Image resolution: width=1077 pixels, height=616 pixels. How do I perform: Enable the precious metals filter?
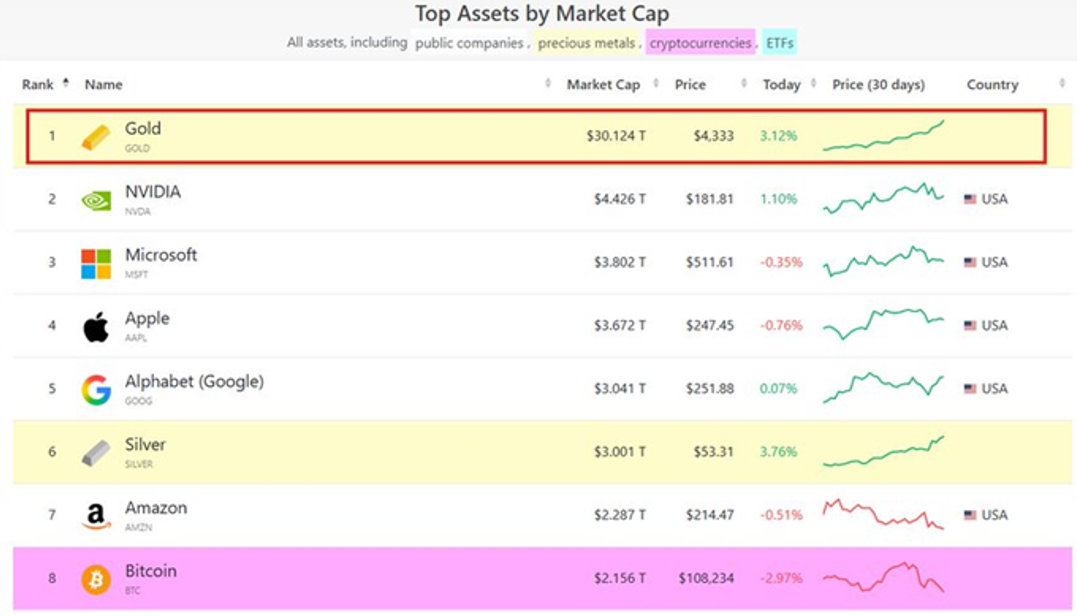pyautogui.click(x=586, y=43)
